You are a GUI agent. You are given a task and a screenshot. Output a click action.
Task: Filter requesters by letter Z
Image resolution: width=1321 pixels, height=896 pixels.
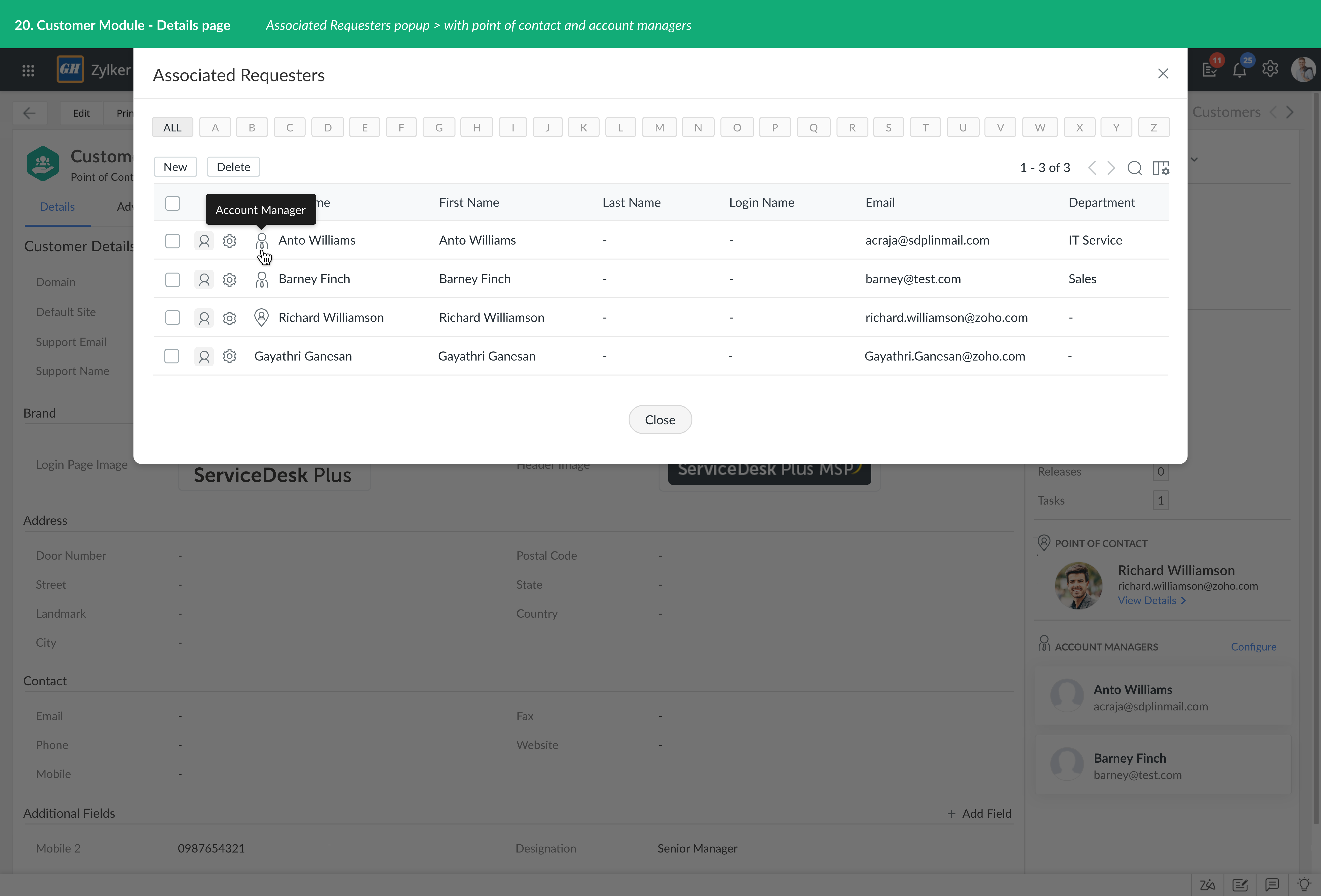tap(1154, 127)
